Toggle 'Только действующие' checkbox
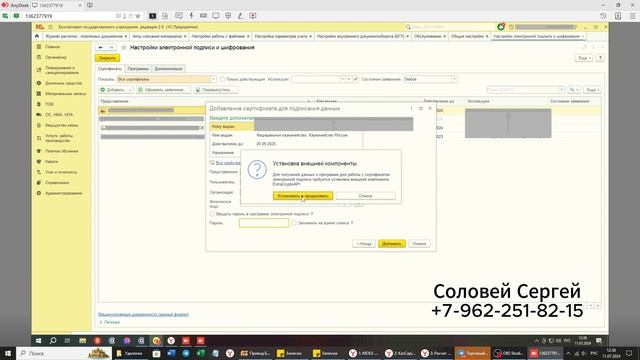This screenshot has width=640, height=360. (222, 79)
